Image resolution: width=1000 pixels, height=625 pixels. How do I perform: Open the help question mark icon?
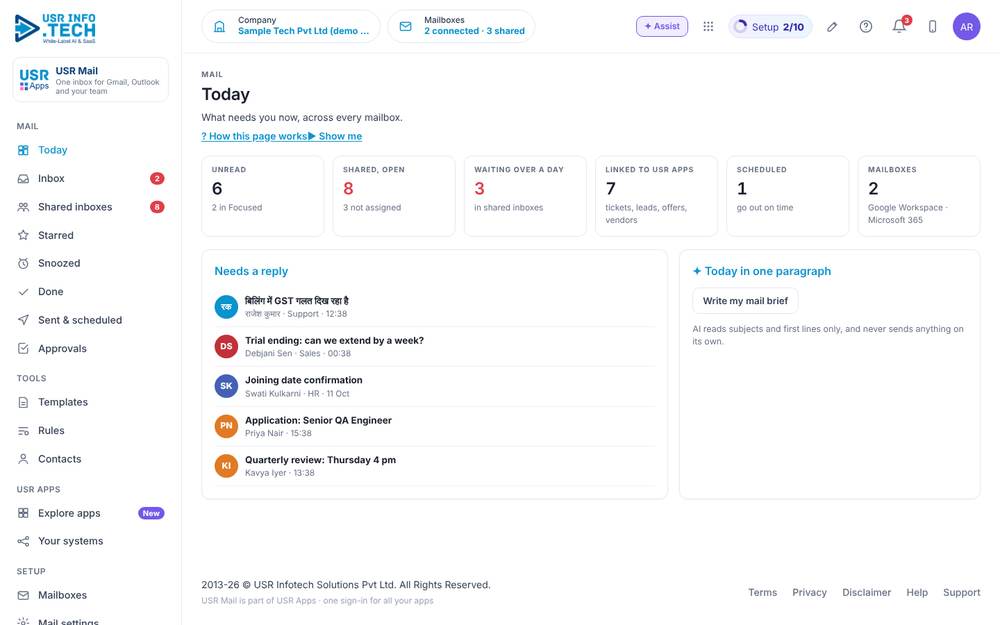[x=865, y=27]
